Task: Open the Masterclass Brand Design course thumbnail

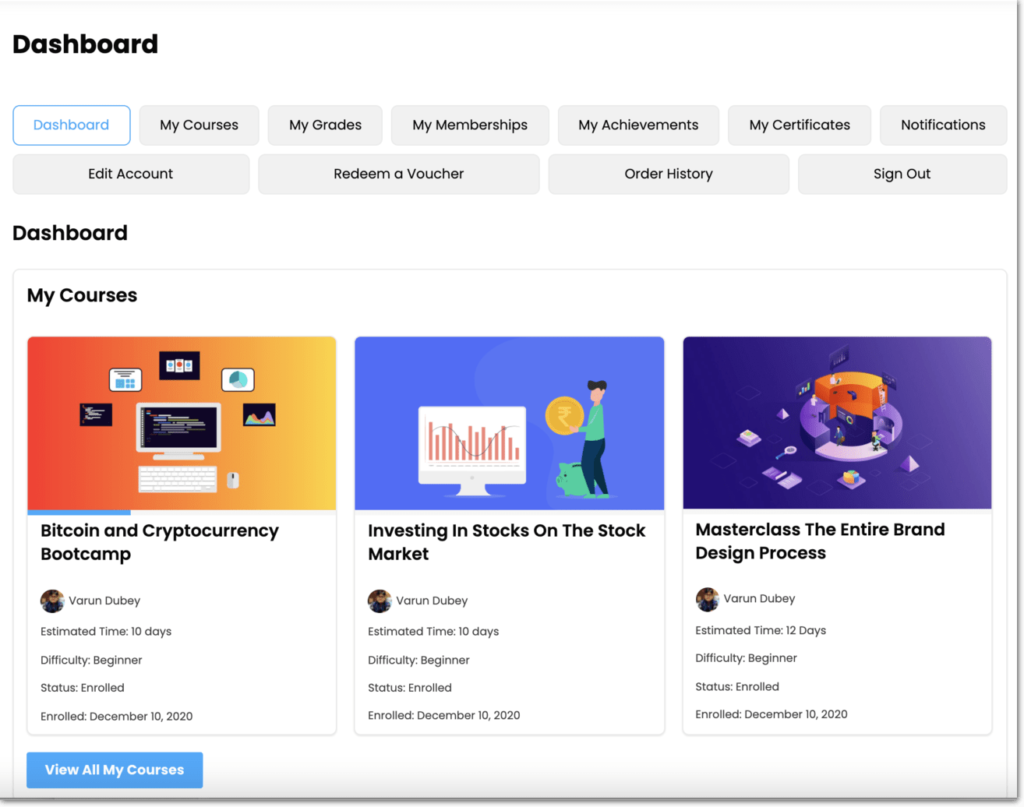Action: [x=837, y=422]
